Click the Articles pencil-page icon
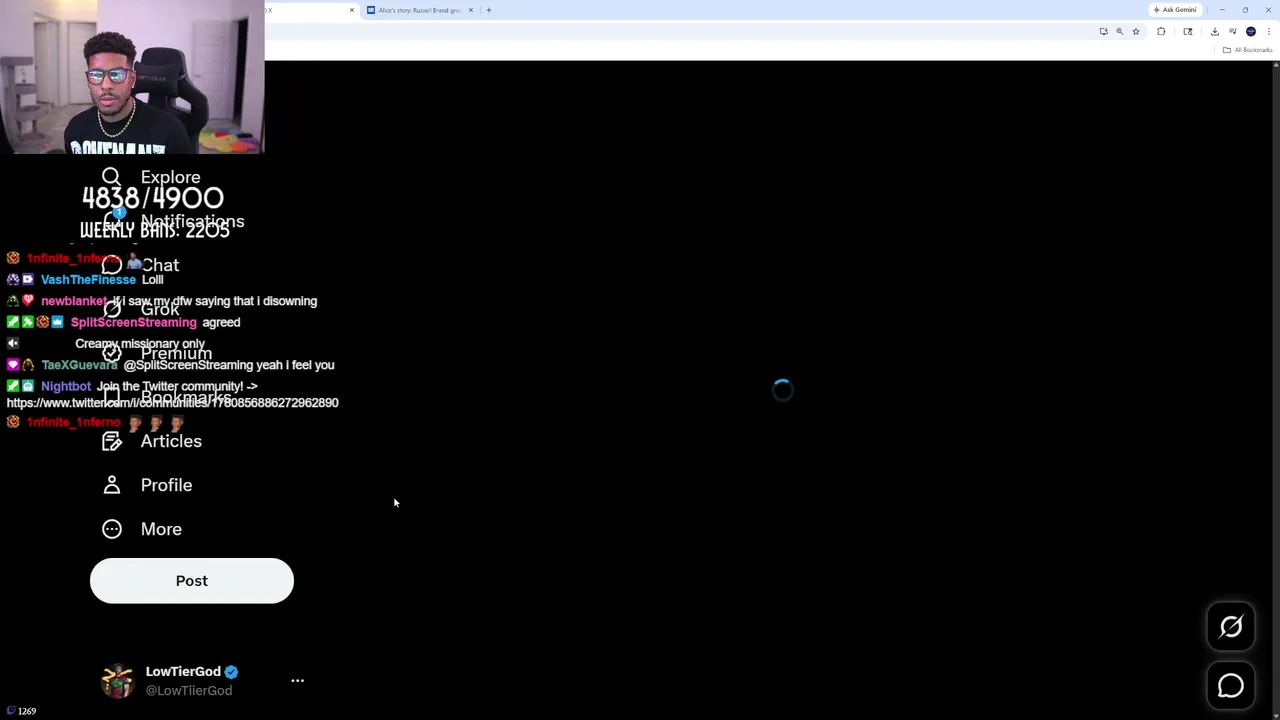This screenshot has height=720, width=1280. (x=111, y=441)
